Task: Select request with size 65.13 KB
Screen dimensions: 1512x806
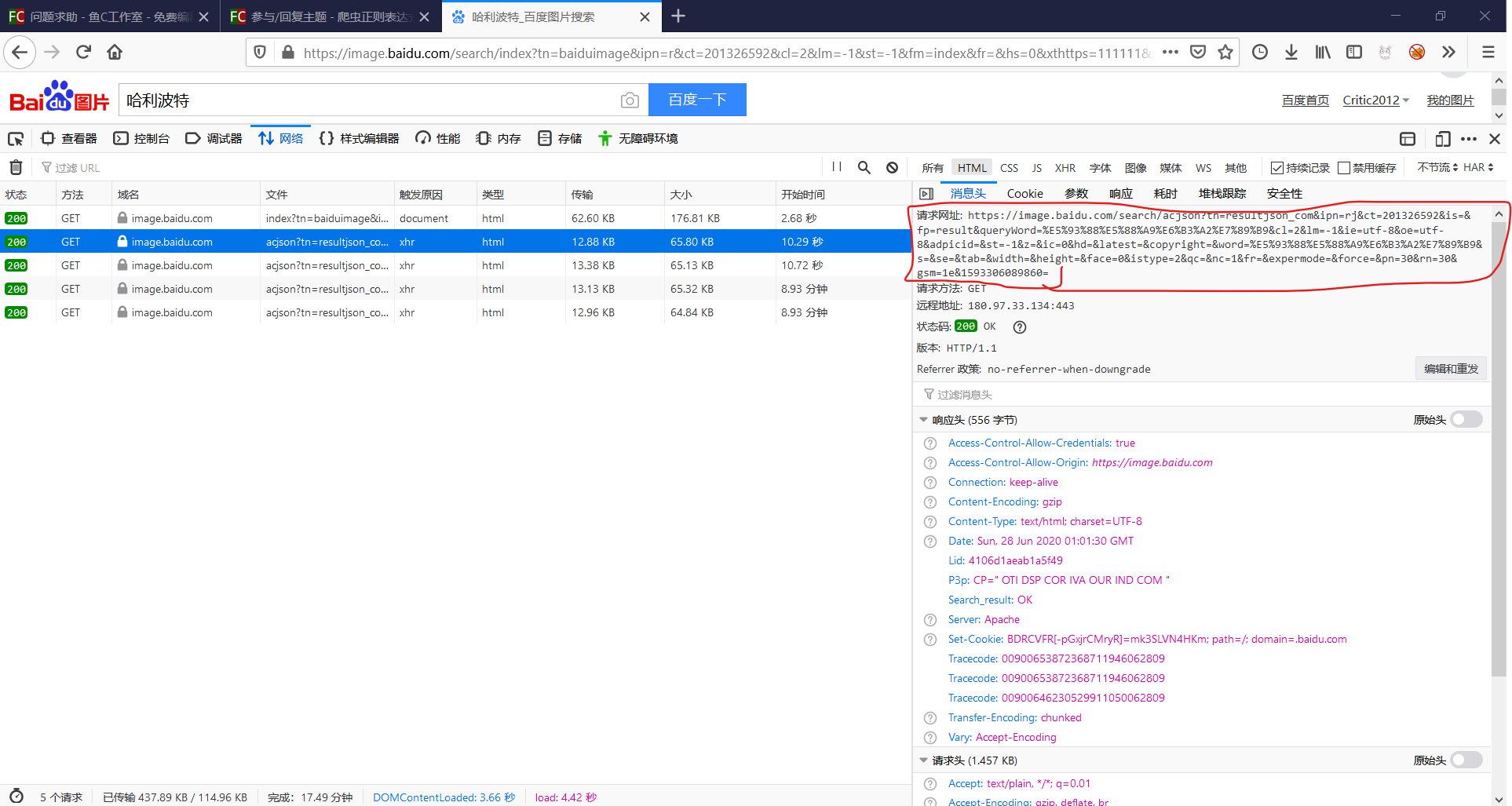Action: pos(455,265)
